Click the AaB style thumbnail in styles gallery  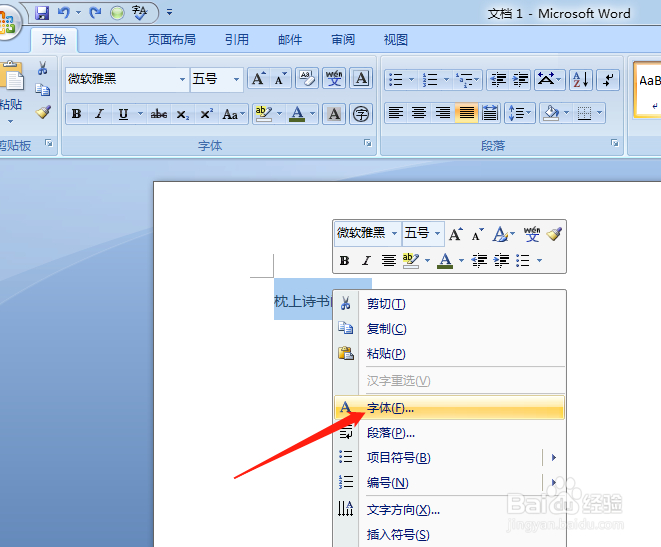[x=648, y=89]
